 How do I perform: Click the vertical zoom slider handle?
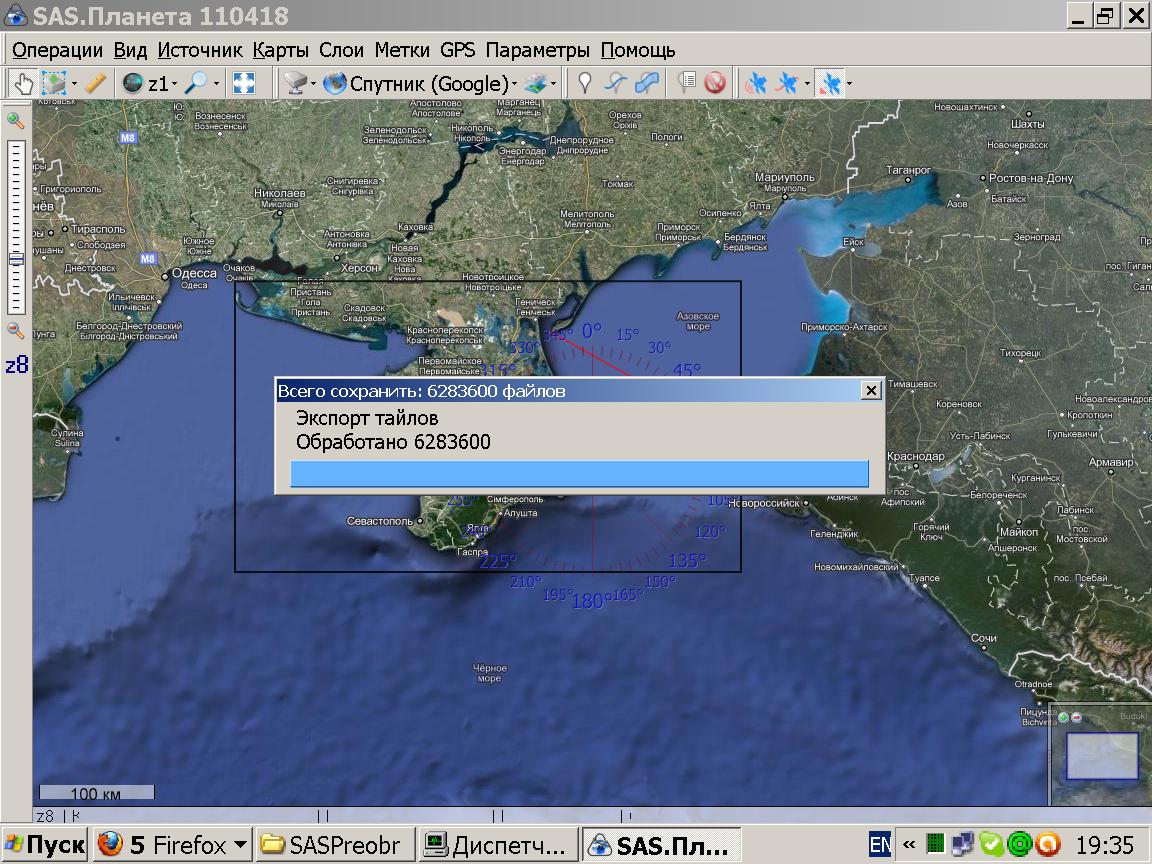tap(16, 259)
